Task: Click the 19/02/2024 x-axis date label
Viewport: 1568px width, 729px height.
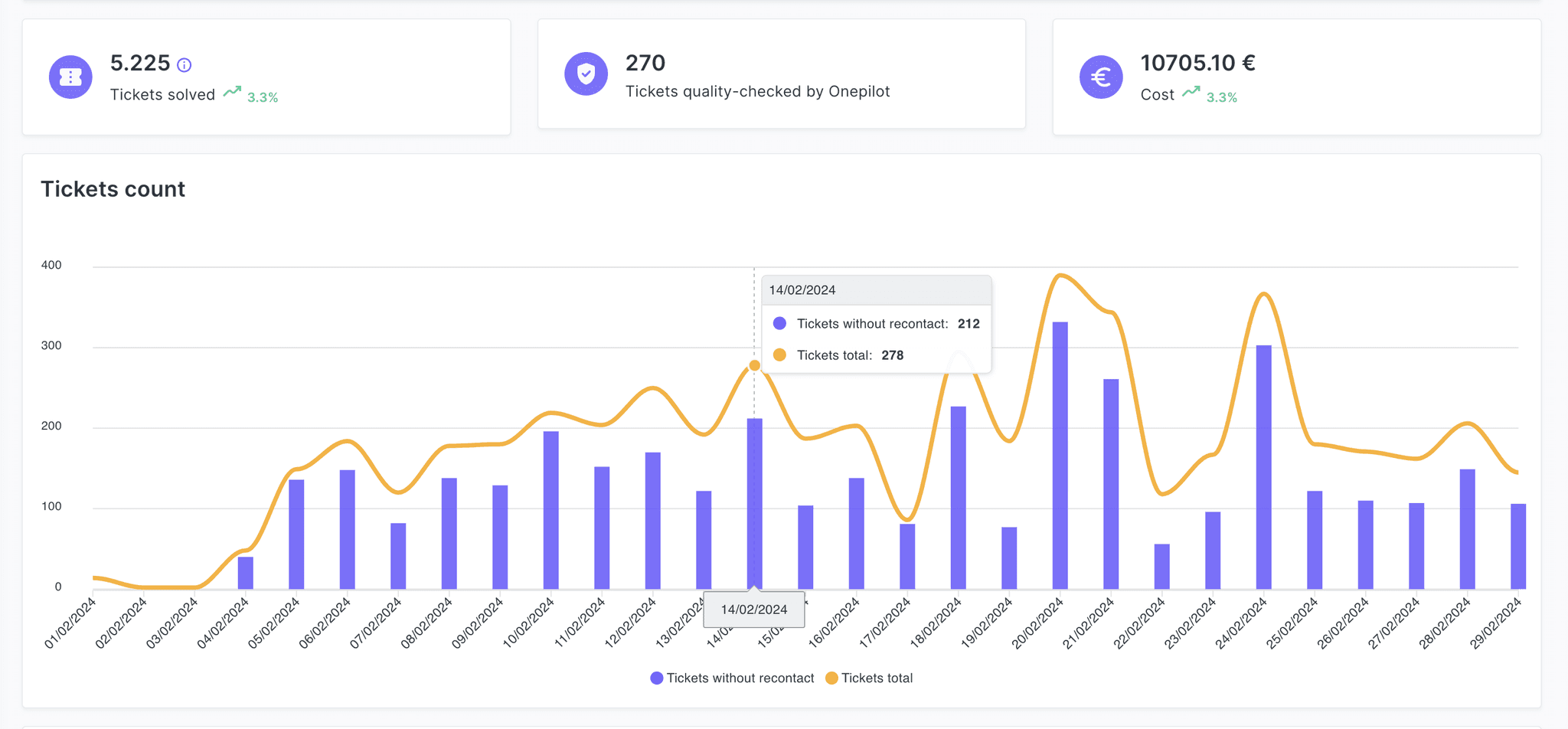Action: tap(988, 623)
